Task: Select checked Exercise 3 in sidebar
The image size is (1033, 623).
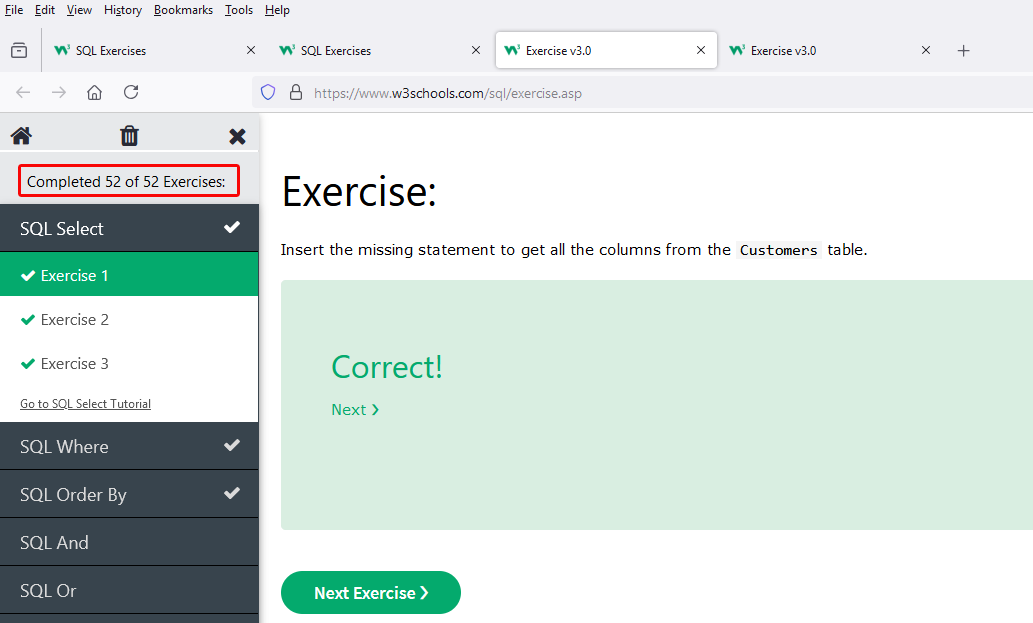Action: pyautogui.click(x=129, y=364)
